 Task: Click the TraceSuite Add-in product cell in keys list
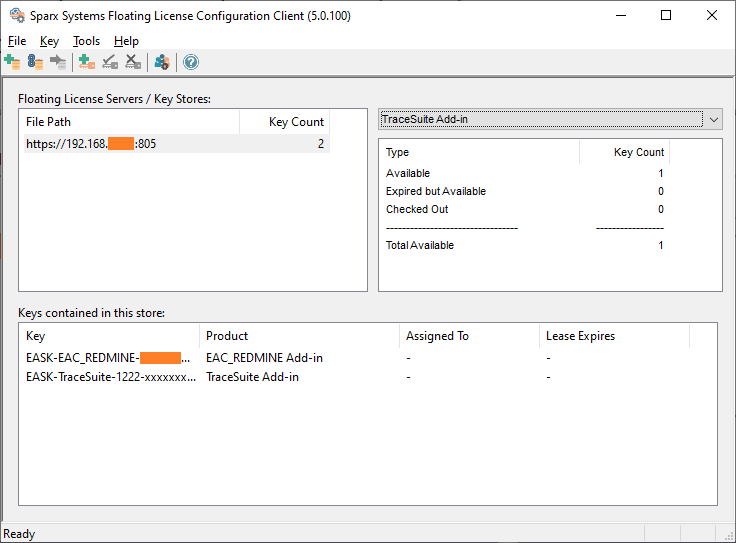coord(252,377)
